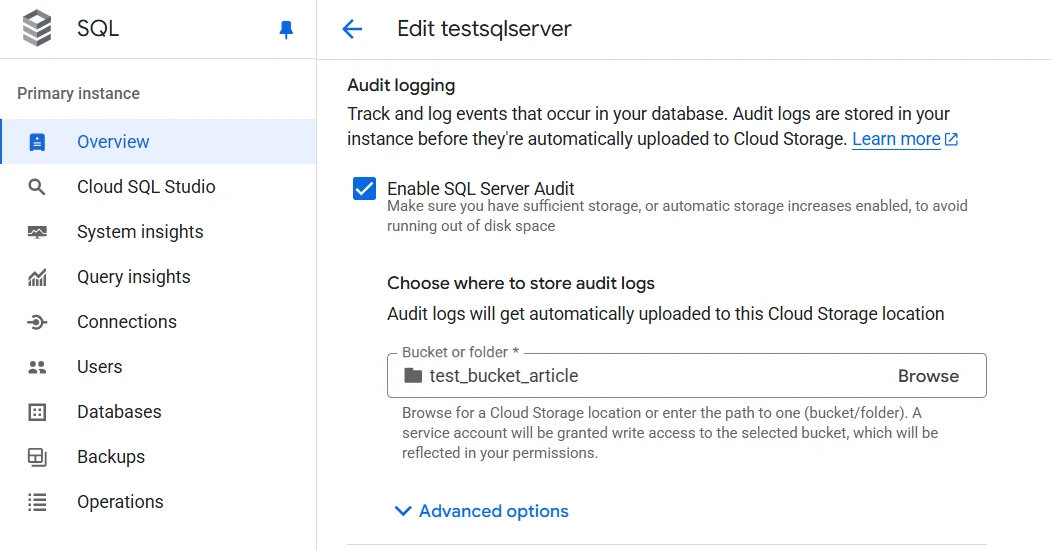
Task: Open the Cloud SQL Studio menu item
Action: 146,187
